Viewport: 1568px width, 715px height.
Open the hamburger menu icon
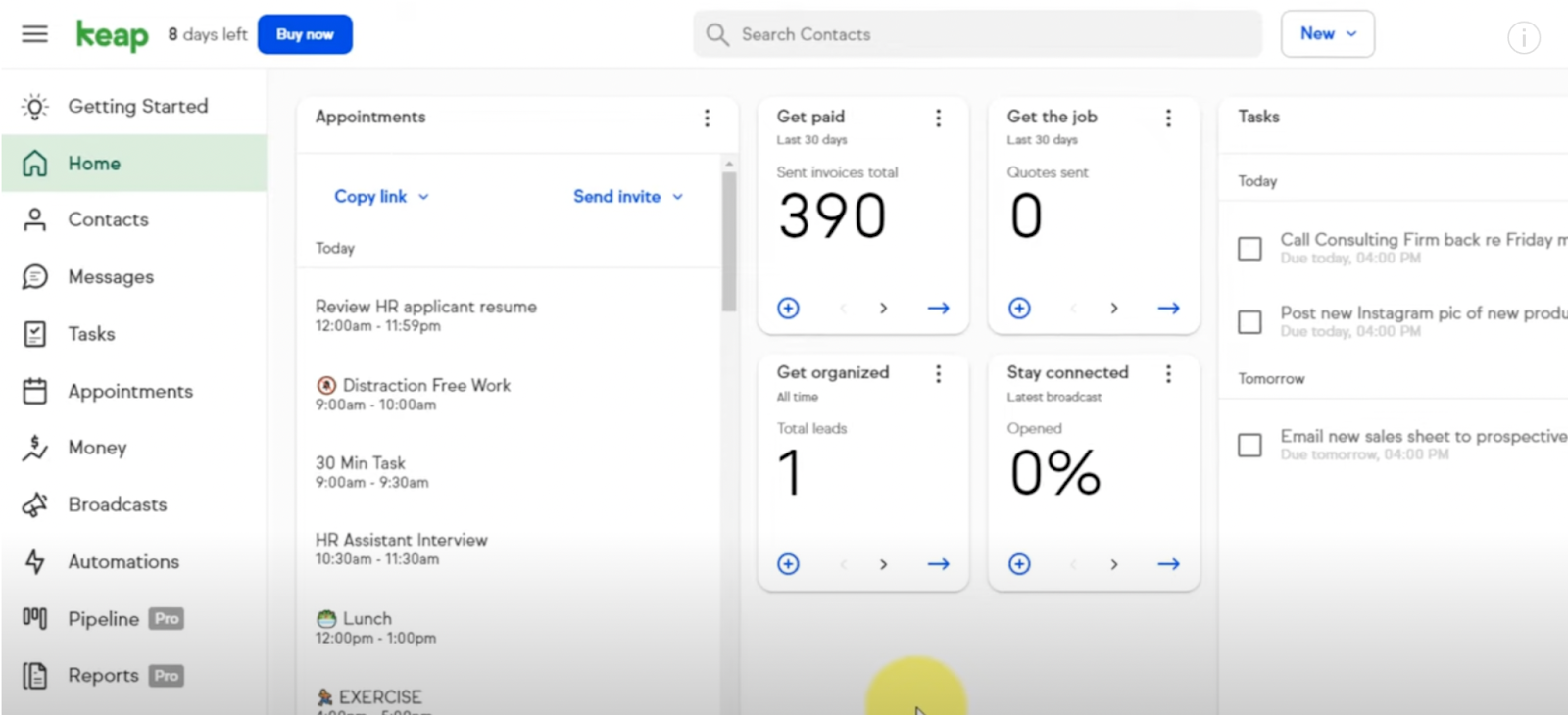click(34, 34)
